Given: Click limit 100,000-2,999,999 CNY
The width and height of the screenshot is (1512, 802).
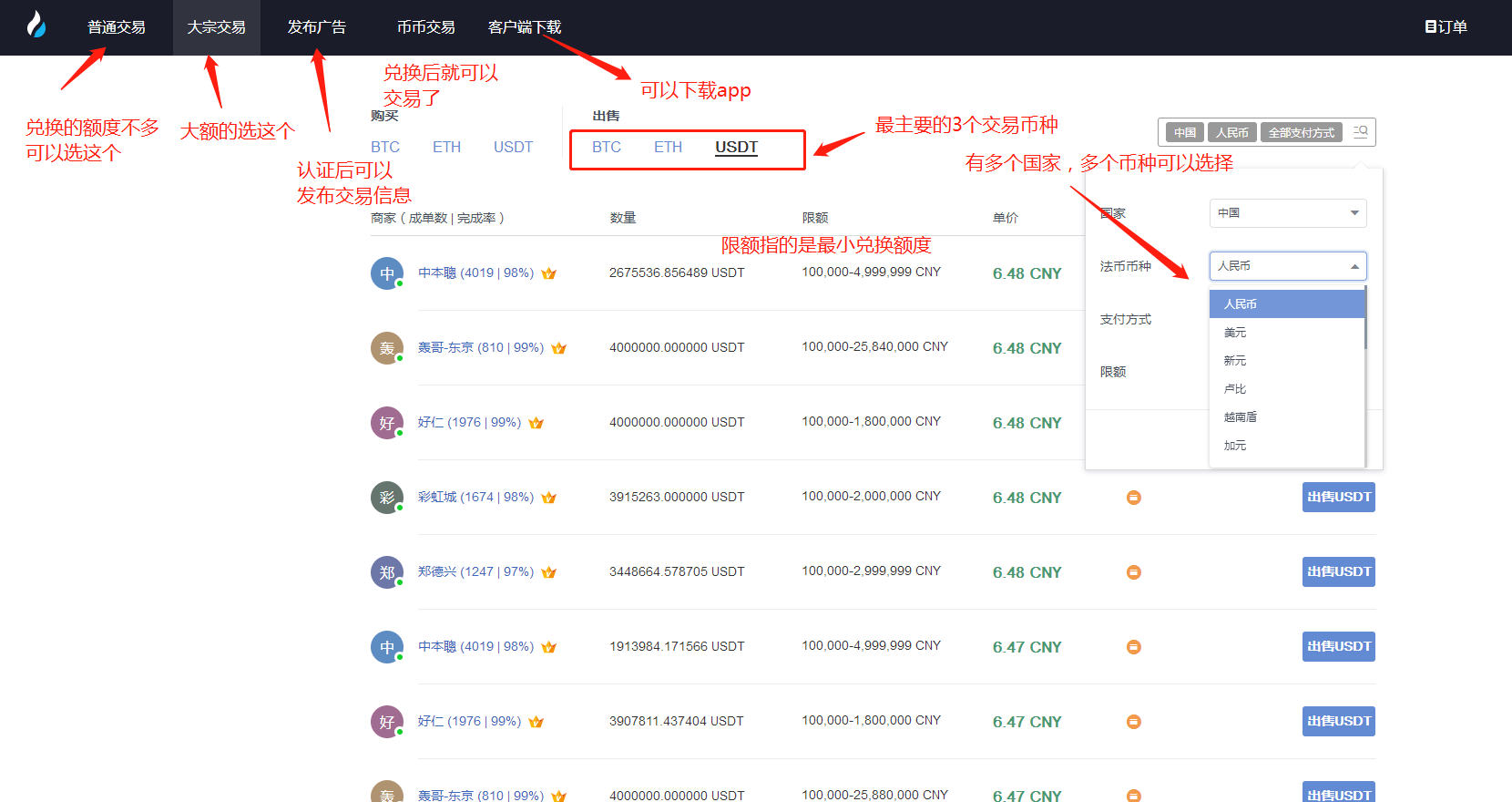Looking at the screenshot, I should [871, 571].
